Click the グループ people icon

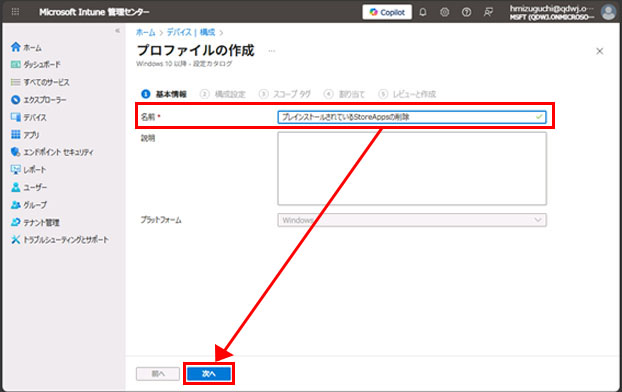coord(15,205)
